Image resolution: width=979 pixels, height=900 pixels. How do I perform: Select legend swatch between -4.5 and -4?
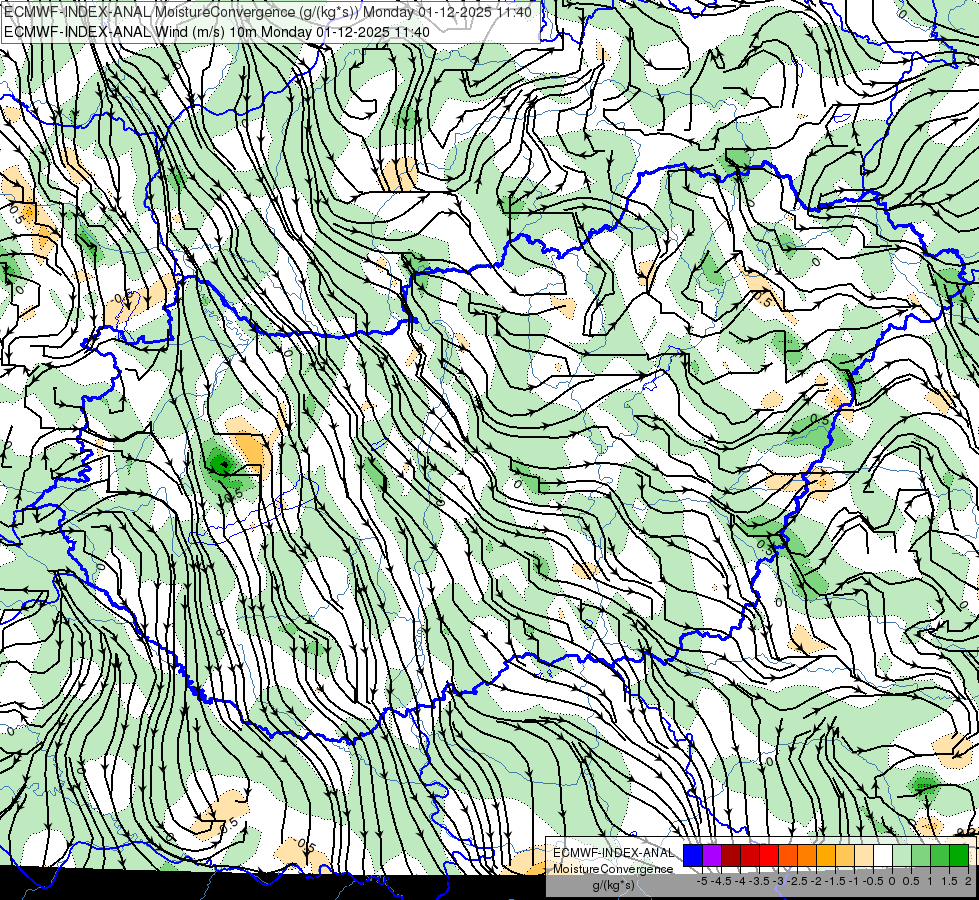coord(731,856)
